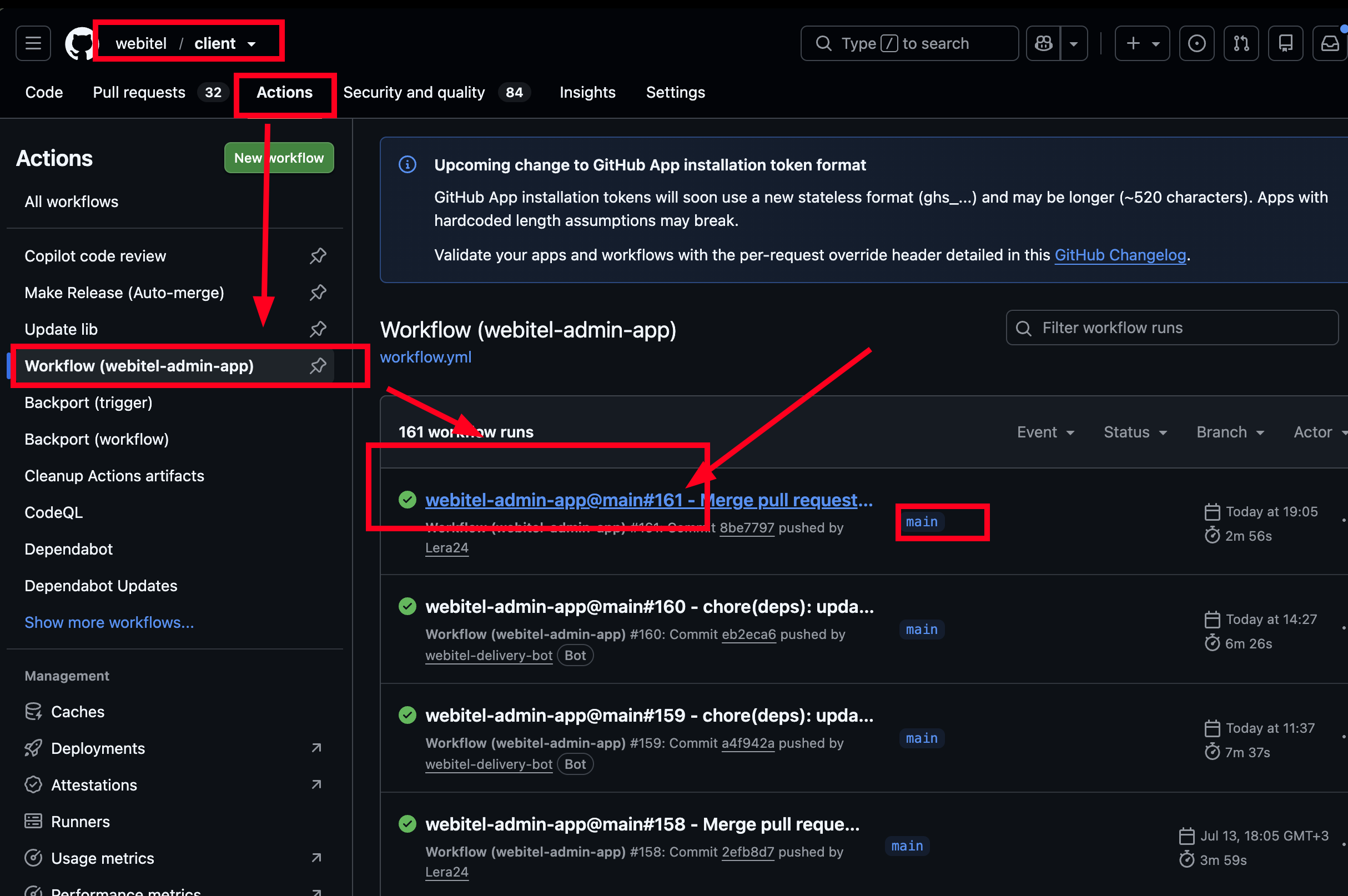Unpin Workflow (webitel-admin-app) pin icon
Viewport: 1348px width, 896px height.
point(318,366)
